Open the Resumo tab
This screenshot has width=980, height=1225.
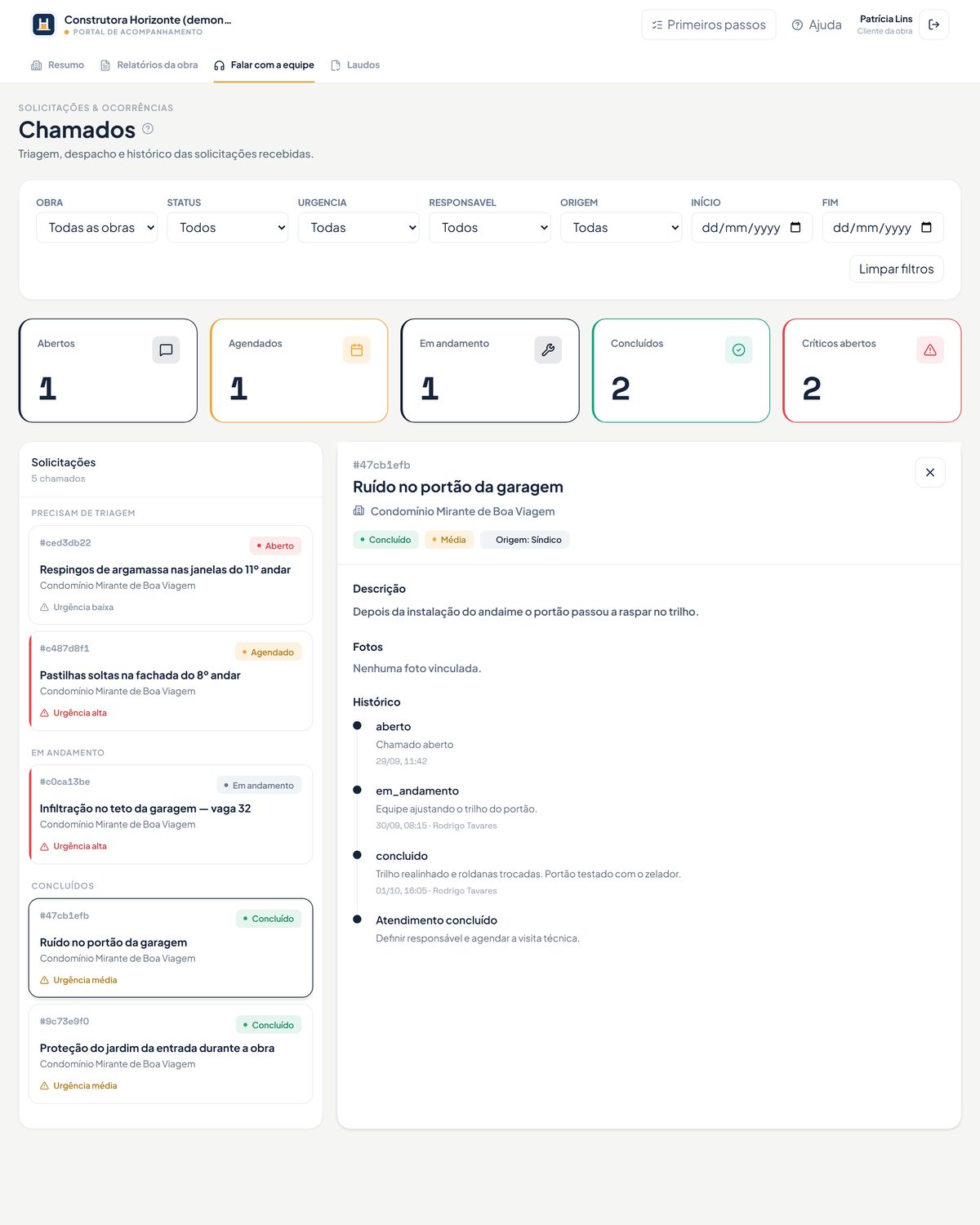[x=57, y=65]
